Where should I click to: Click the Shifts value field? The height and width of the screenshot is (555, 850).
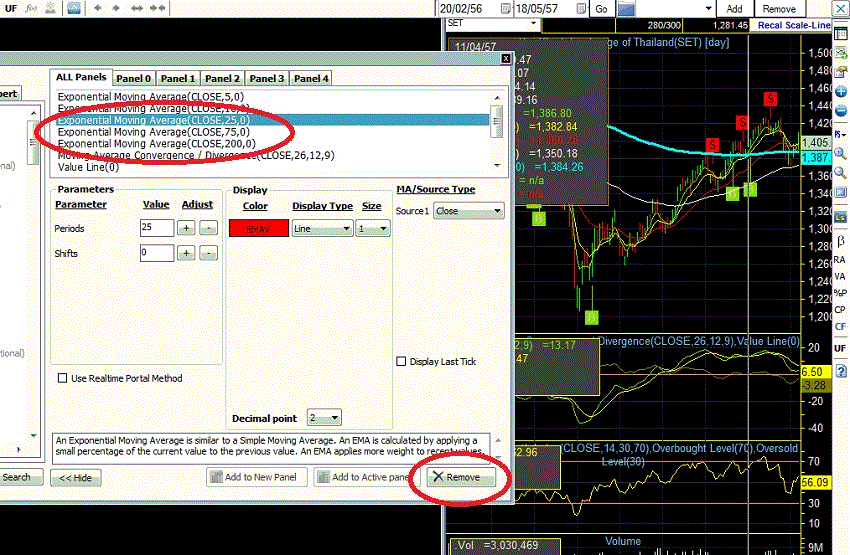point(157,253)
